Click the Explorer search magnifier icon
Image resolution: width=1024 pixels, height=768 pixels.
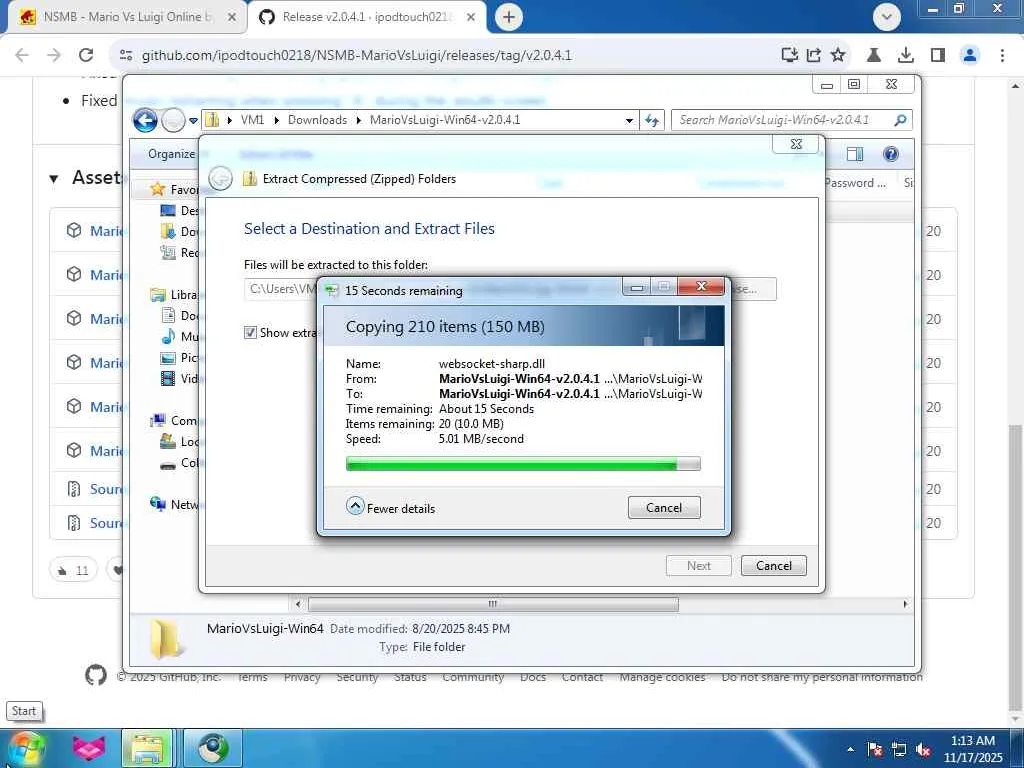900,120
